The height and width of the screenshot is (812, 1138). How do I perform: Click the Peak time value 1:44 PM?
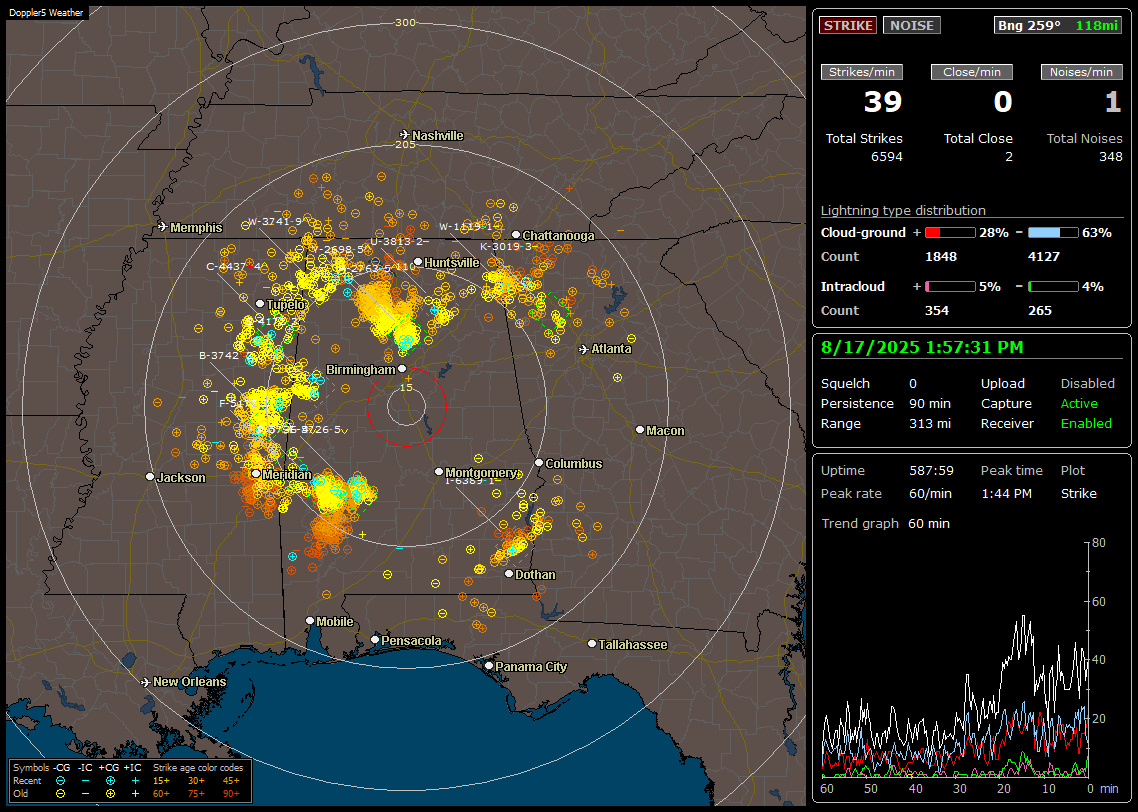point(1006,493)
